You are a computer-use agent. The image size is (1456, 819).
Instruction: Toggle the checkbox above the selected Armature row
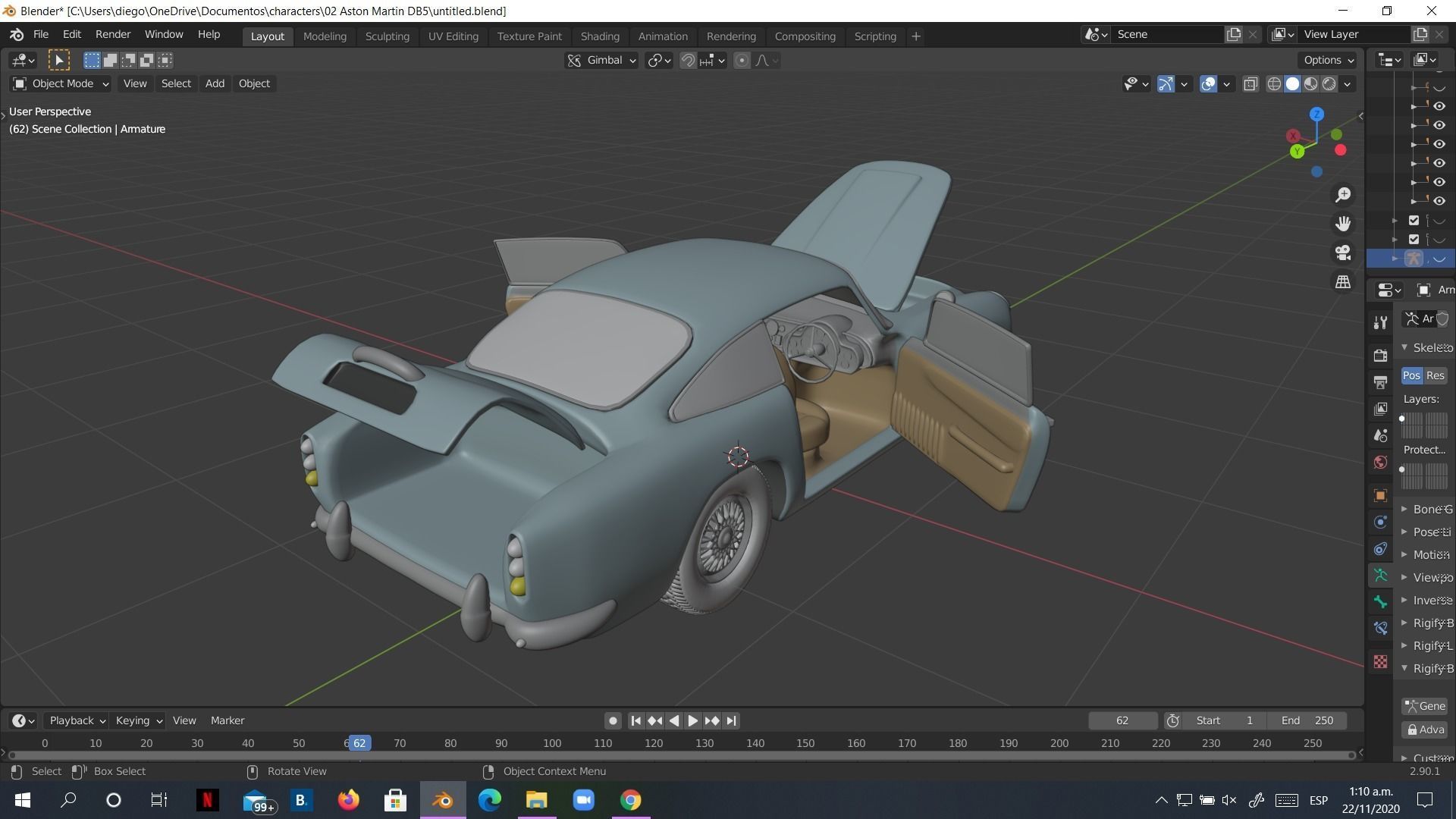(1414, 240)
